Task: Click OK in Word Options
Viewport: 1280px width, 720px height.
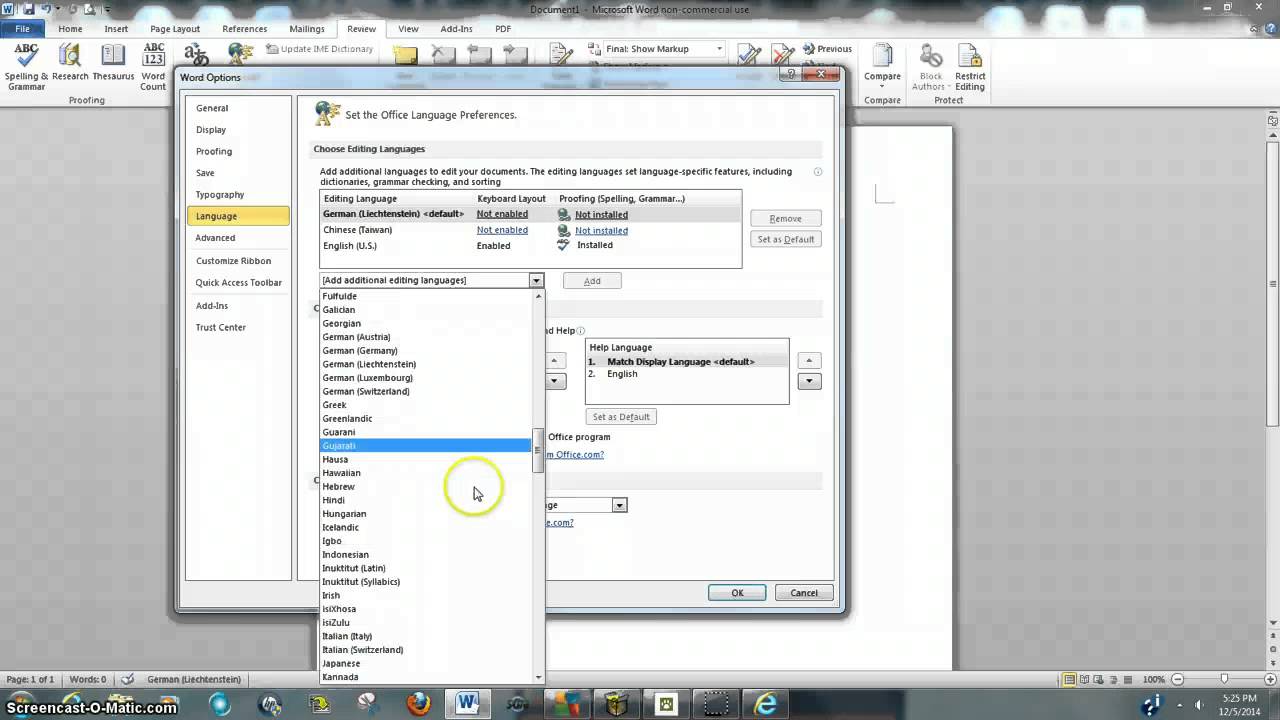Action: pos(737,593)
